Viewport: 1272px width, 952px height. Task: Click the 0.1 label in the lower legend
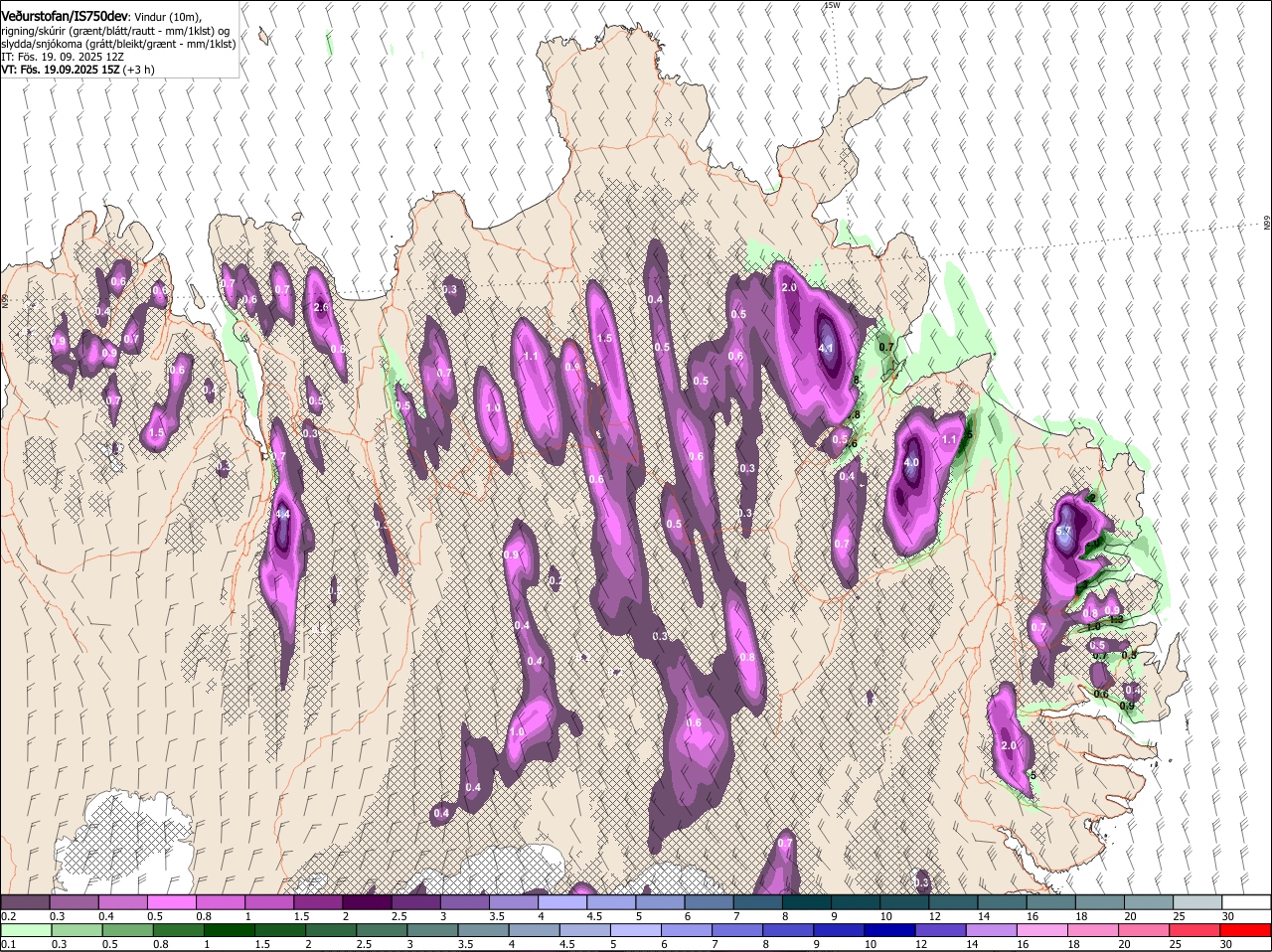(x=8, y=945)
